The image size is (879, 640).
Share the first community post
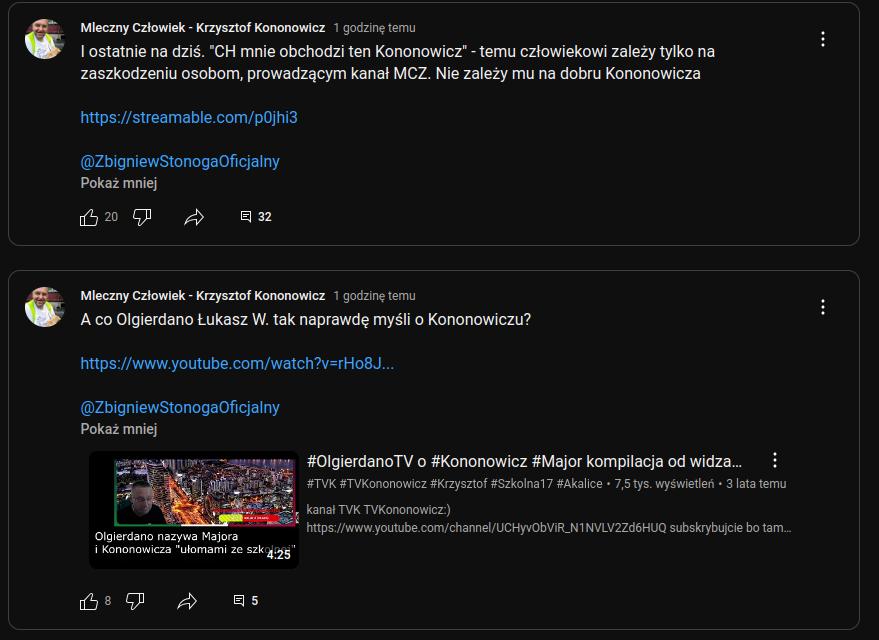[x=194, y=217]
